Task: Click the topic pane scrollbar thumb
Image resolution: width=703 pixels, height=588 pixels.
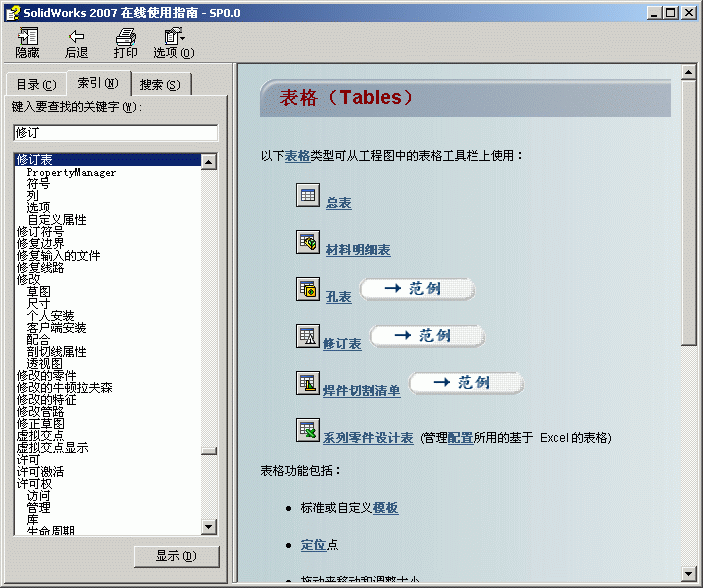Action: click(688, 213)
